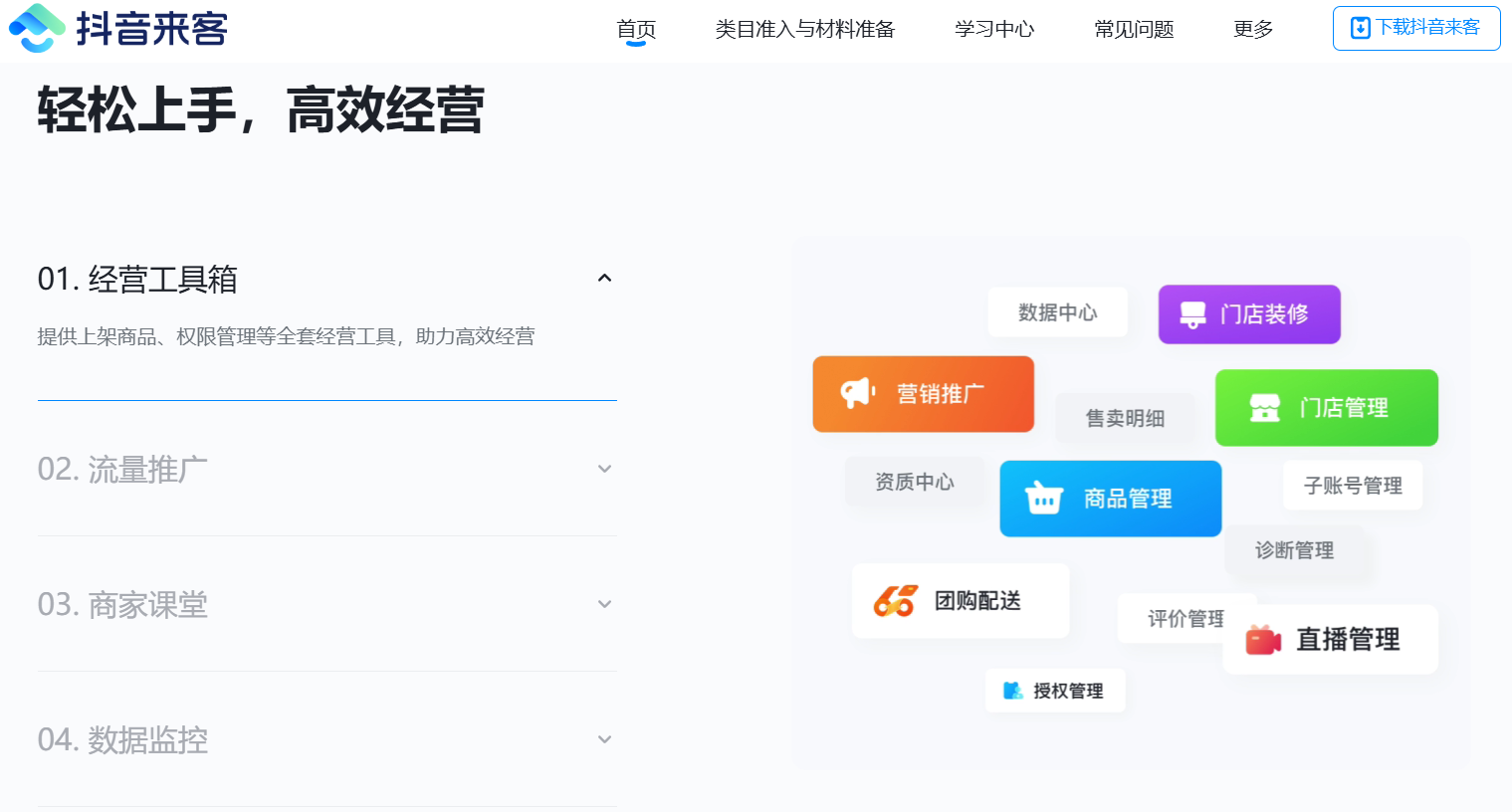Select the 02. 流量推广 heading
The height and width of the screenshot is (812, 1512).
pos(122,469)
